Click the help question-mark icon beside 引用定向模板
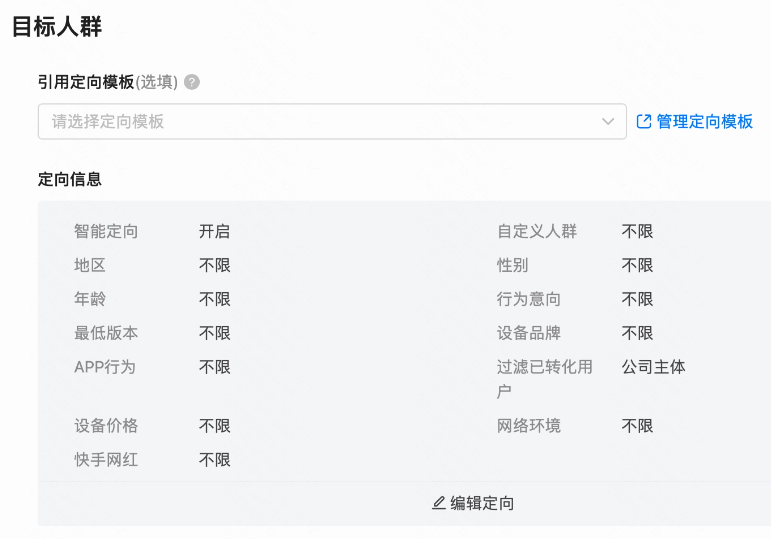 [x=192, y=82]
